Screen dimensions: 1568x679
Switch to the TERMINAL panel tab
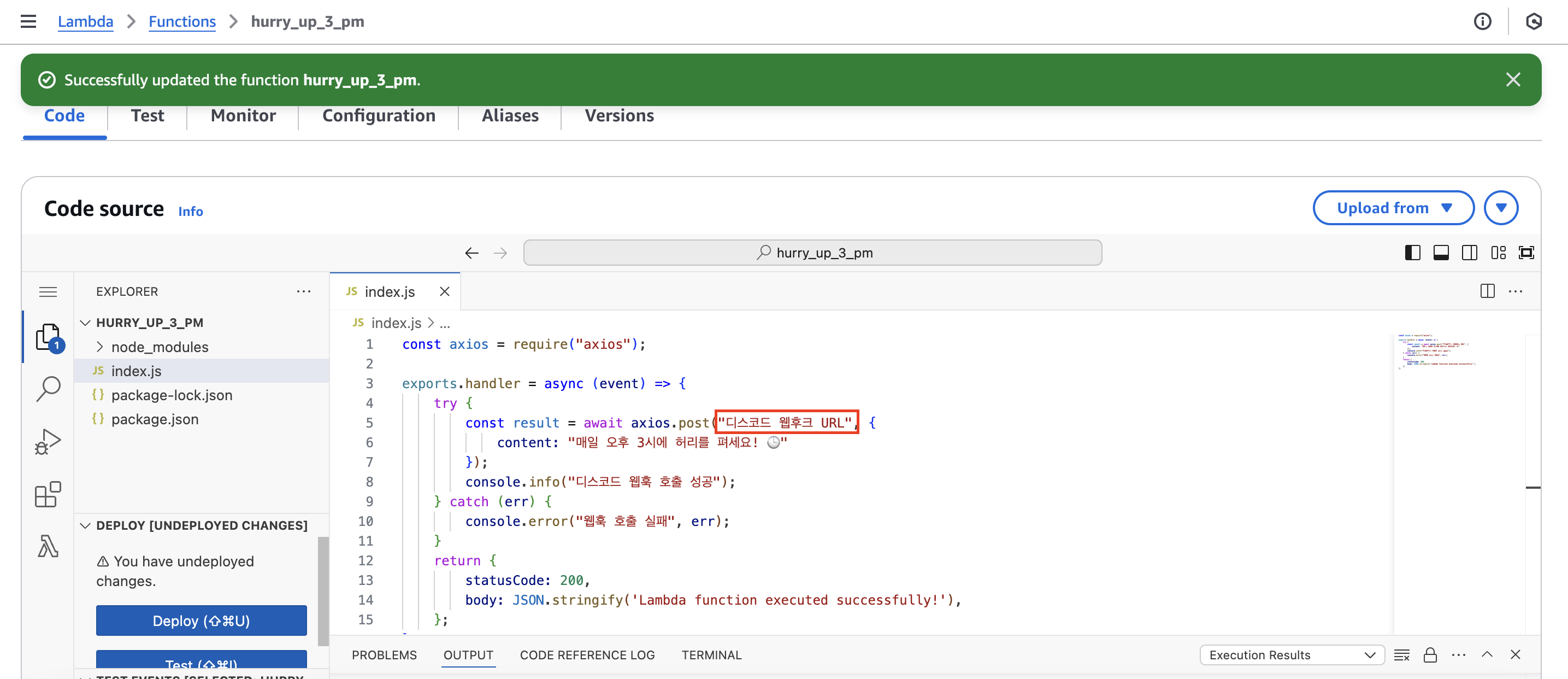(711, 654)
